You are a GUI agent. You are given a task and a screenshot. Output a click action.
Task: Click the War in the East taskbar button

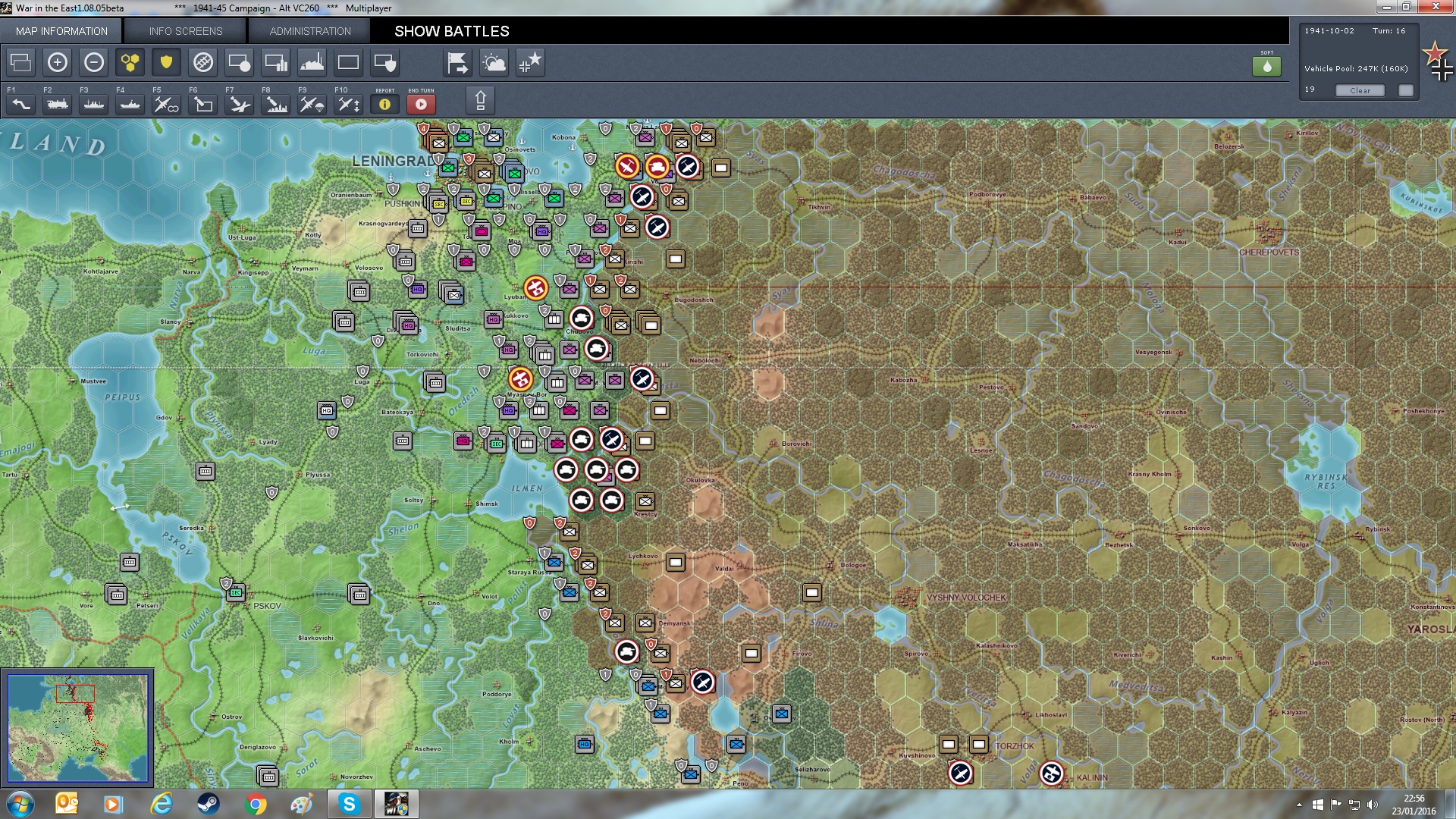click(x=396, y=804)
